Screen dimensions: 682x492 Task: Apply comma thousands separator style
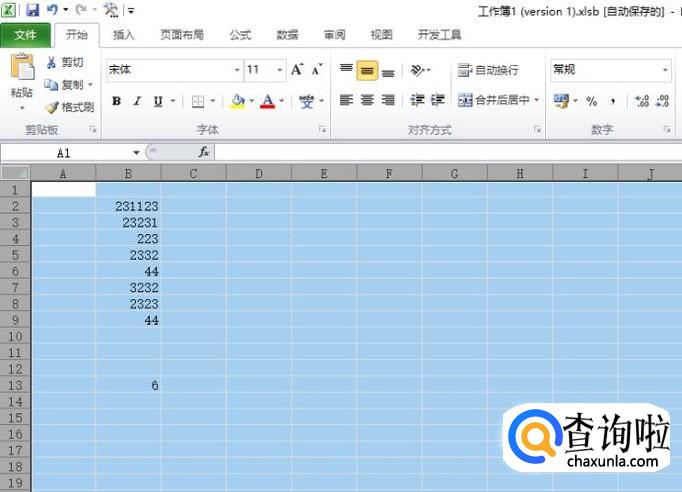coord(613,101)
